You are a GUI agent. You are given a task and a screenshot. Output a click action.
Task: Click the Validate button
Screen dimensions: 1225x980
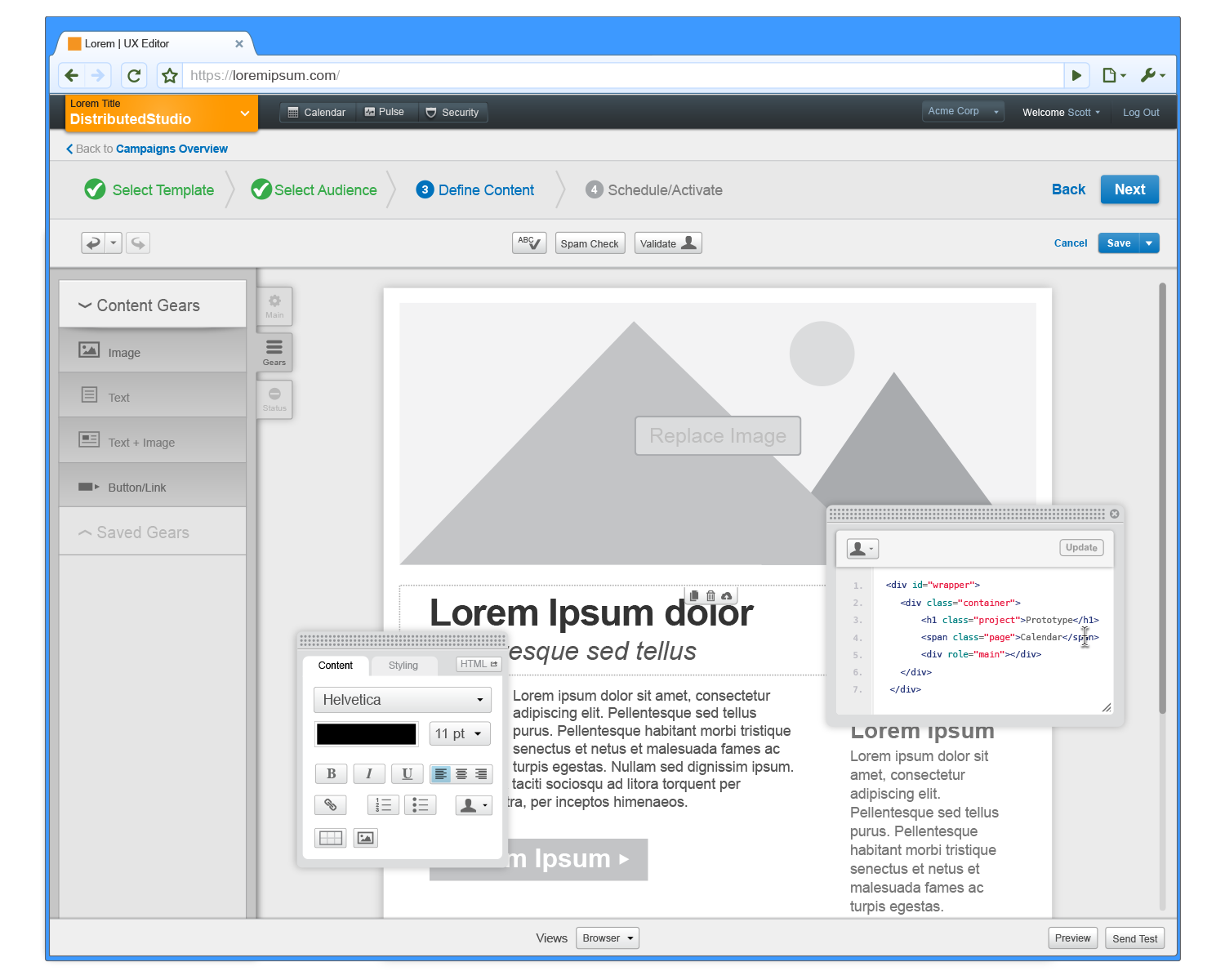[668, 243]
